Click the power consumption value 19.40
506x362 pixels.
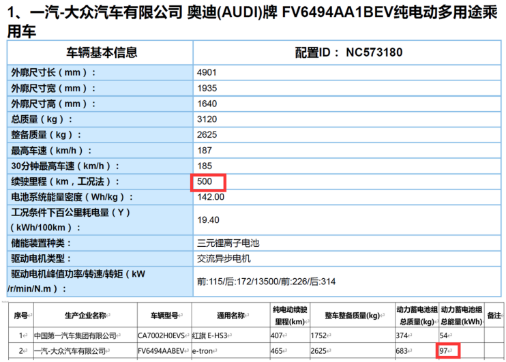208,220
